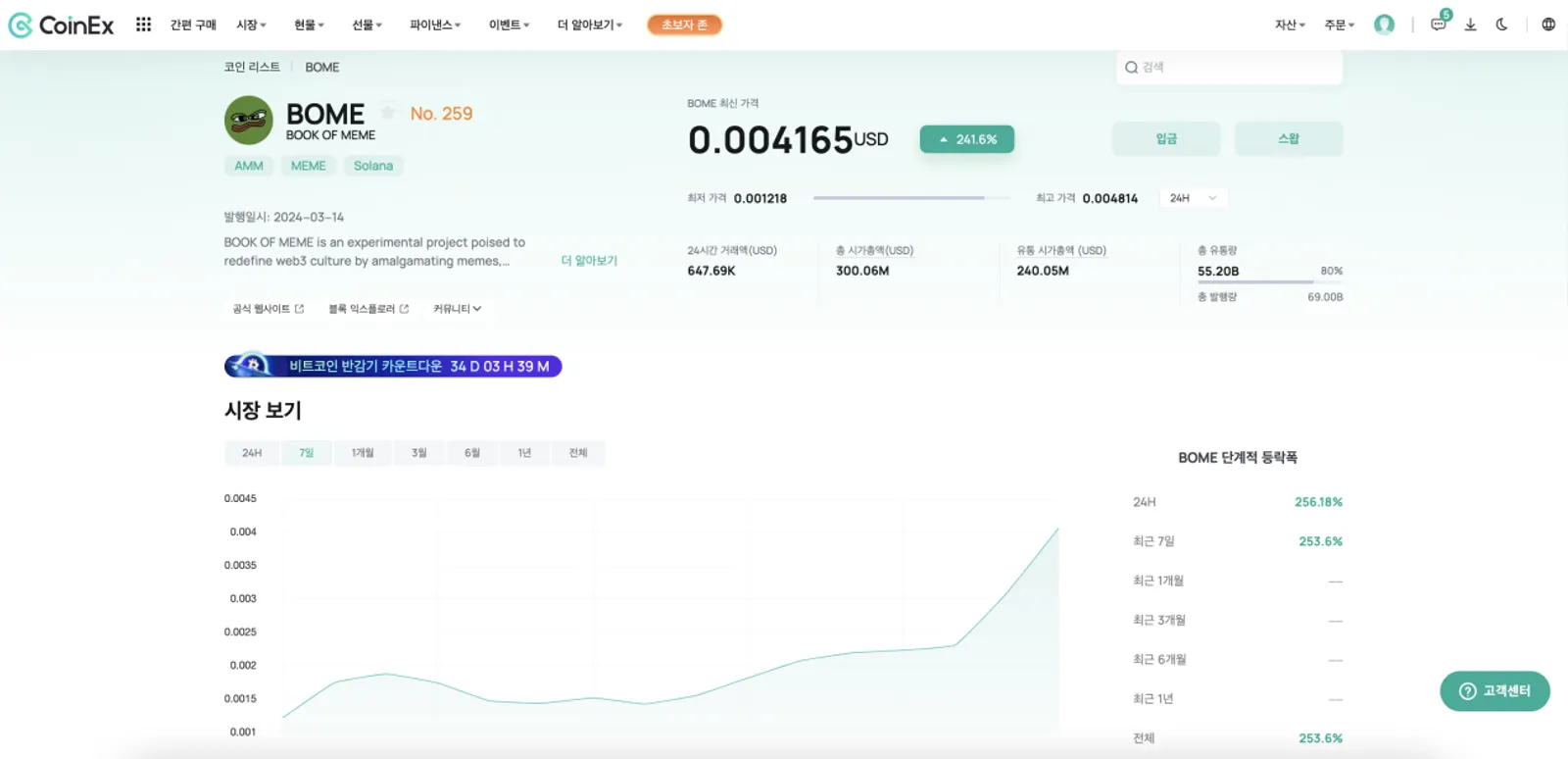Click the 초보자 존 button
Image resolution: width=1568 pixels, height=759 pixels.
(684, 25)
